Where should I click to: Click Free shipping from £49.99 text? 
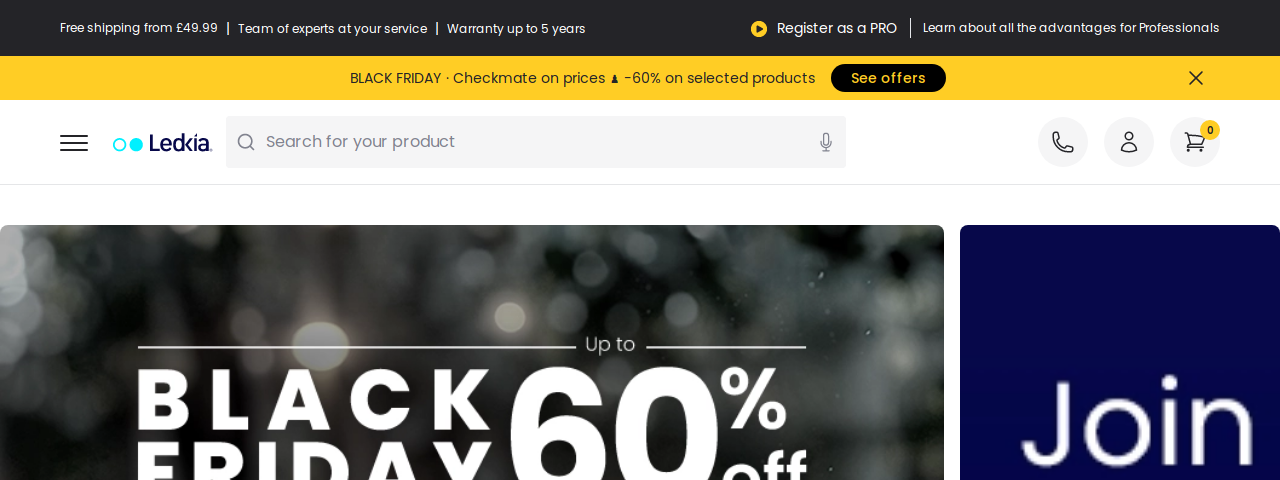[139, 28]
